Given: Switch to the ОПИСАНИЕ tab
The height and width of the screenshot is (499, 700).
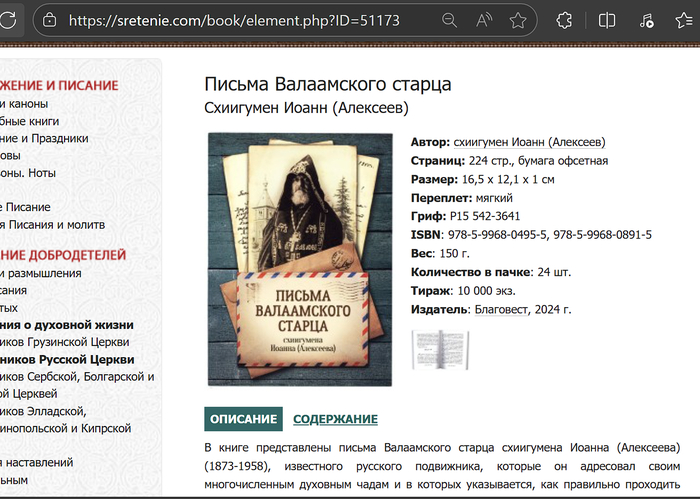Looking at the screenshot, I should pyautogui.click(x=243, y=419).
